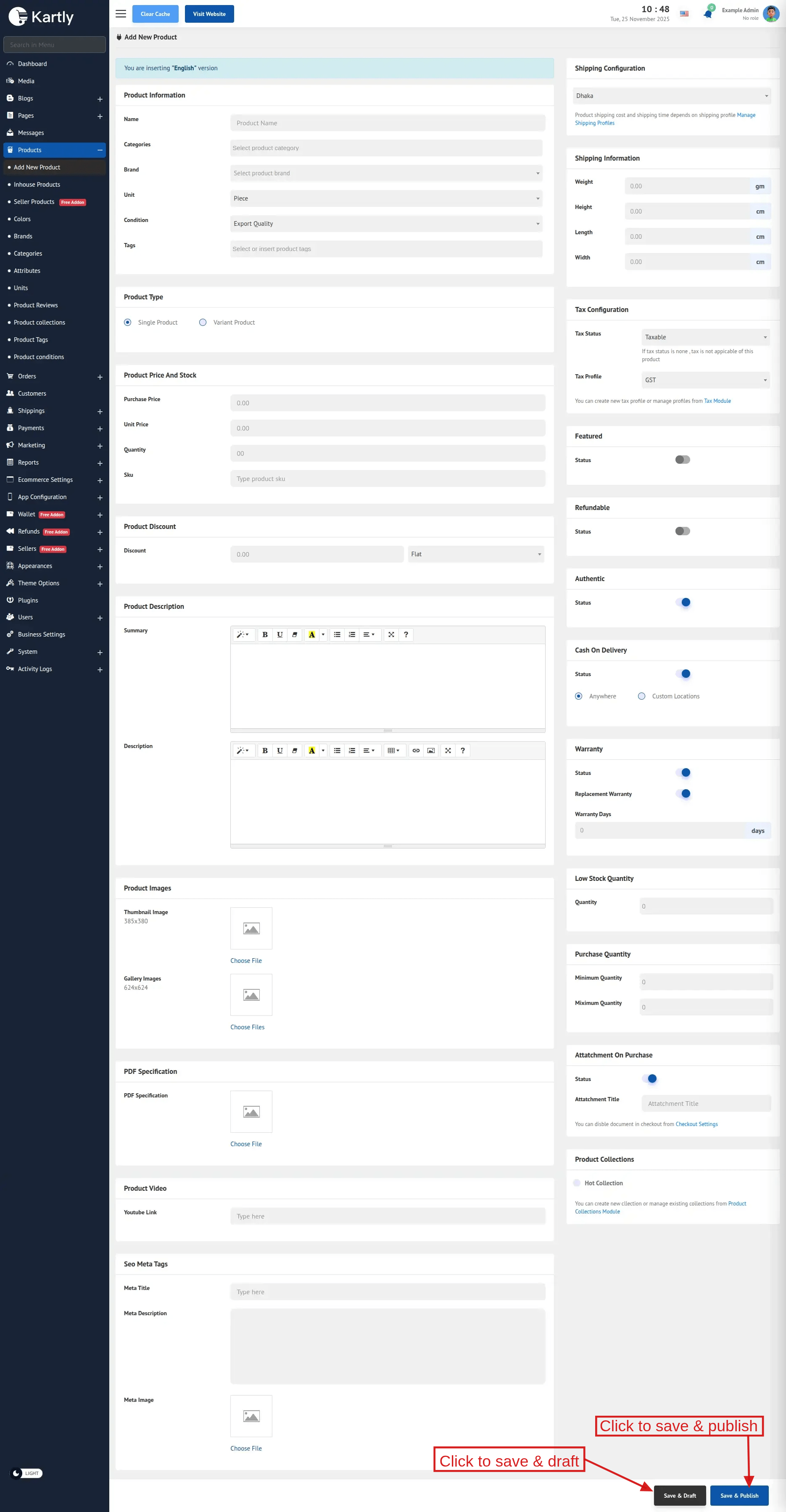Image resolution: width=786 pixels, height=1512 pixels.
Task: Insert a link in Description editor
Action: (416, 750)
